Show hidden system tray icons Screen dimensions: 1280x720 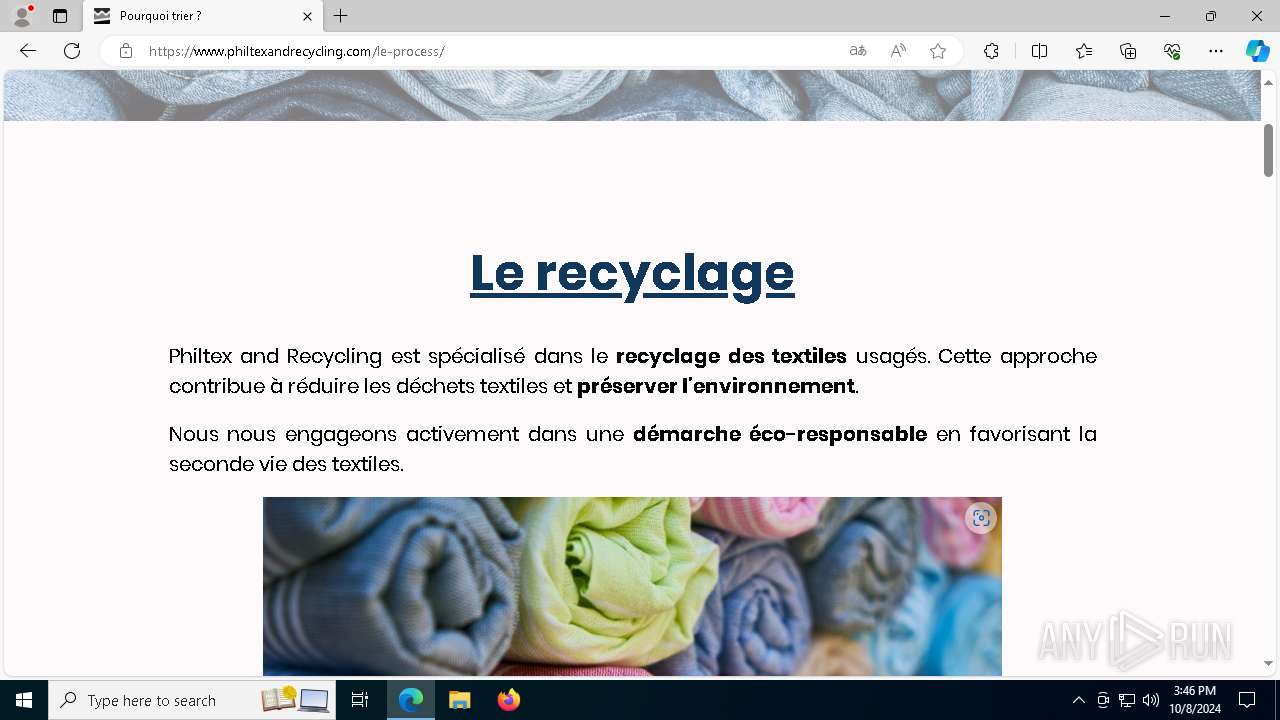click(1078, 700)
